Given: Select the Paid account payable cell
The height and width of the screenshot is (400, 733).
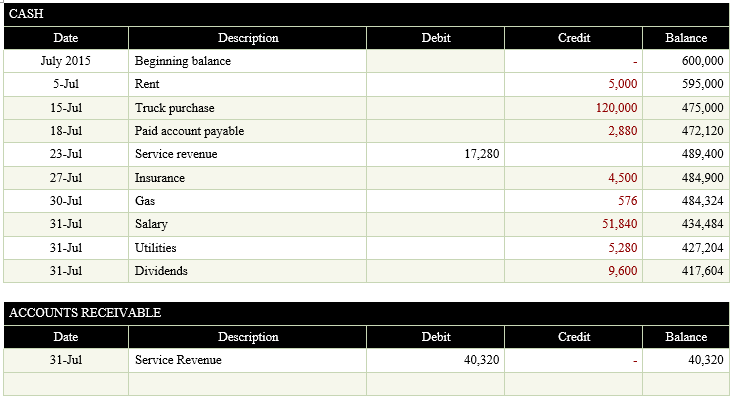Looking at the screenshot, I should [247, 131].
